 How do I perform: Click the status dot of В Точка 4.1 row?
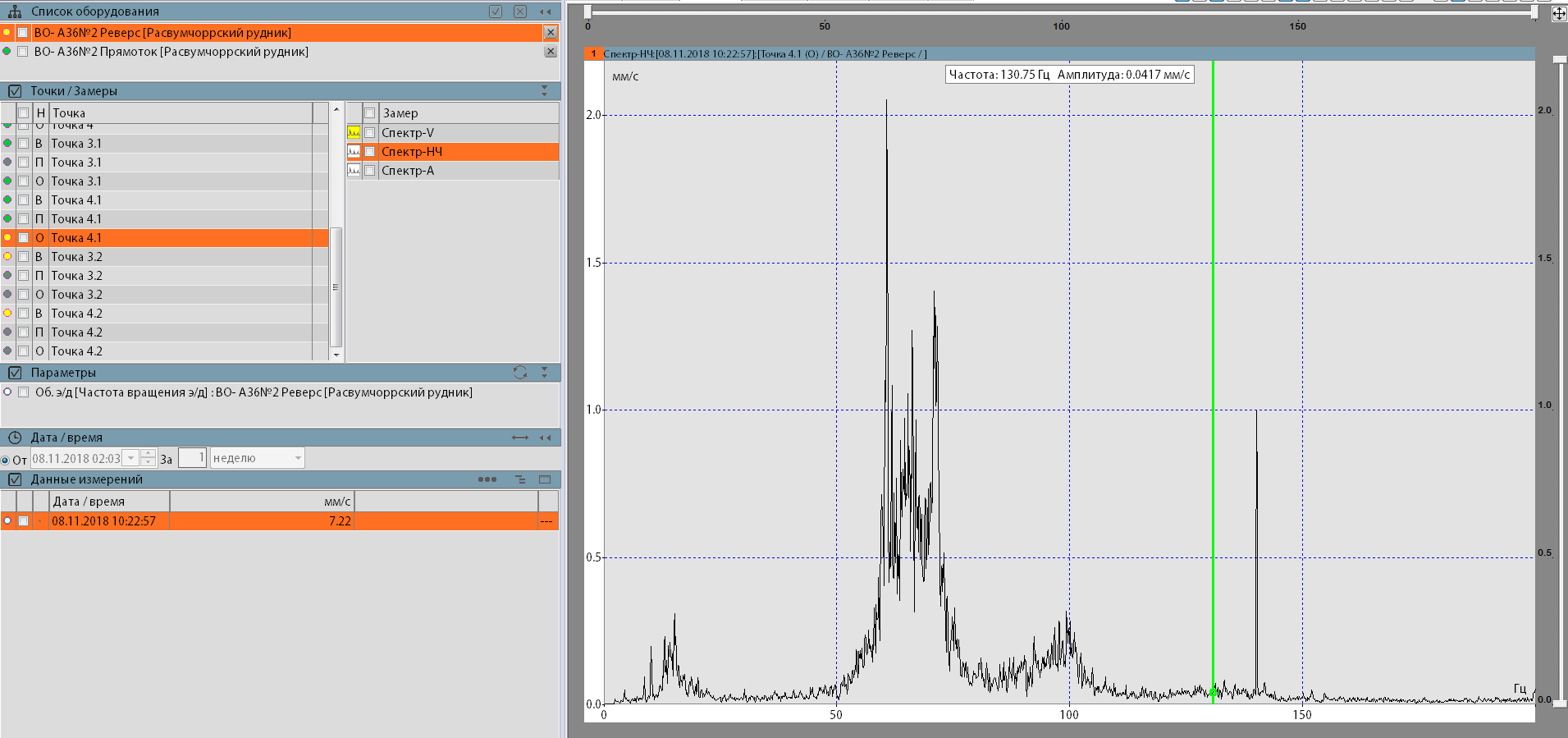click(x=7, y=199)
